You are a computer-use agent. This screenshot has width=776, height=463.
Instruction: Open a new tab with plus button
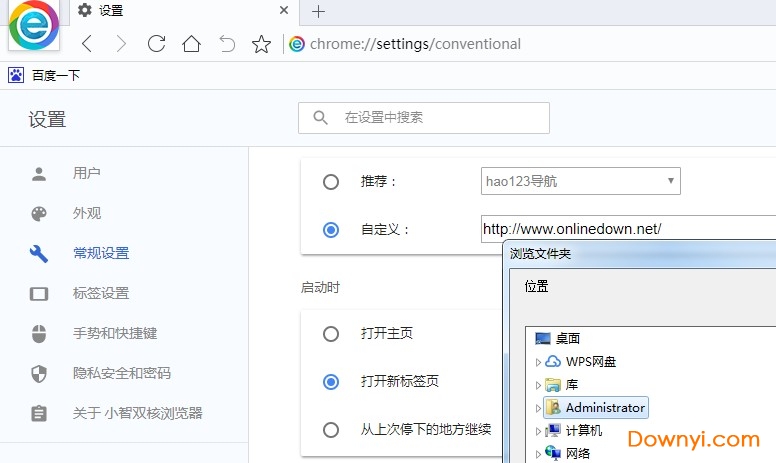coord(318,12)
